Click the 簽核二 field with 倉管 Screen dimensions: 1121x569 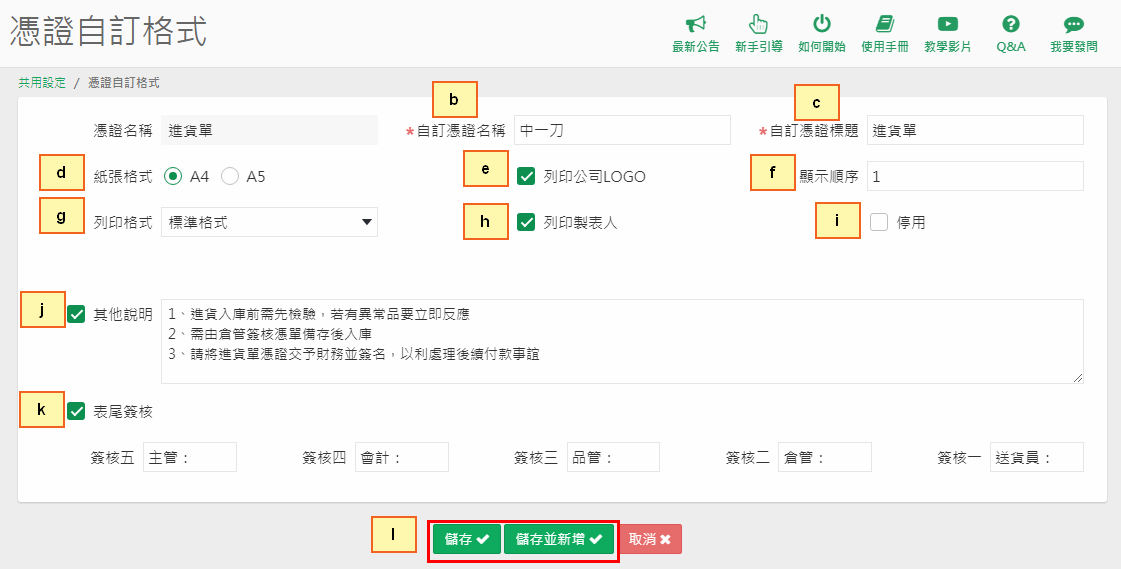click(825, 457)
